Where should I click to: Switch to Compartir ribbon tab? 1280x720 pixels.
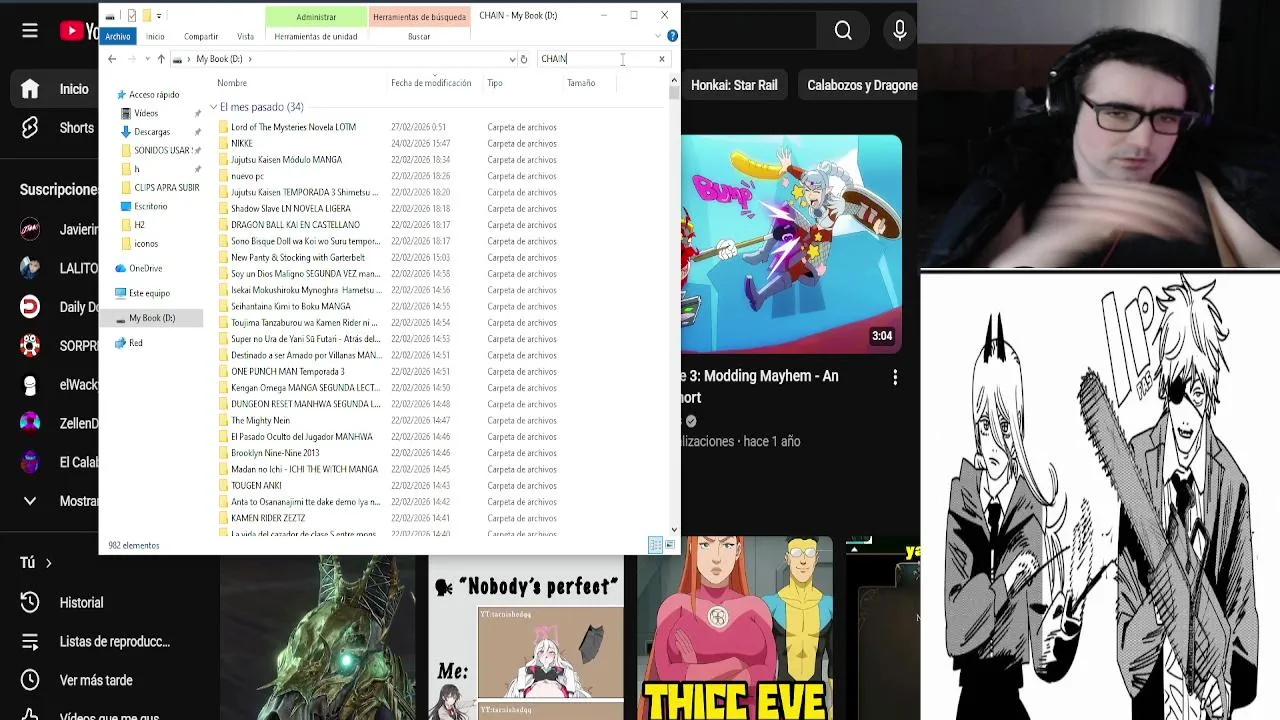[x=201, y=36]
